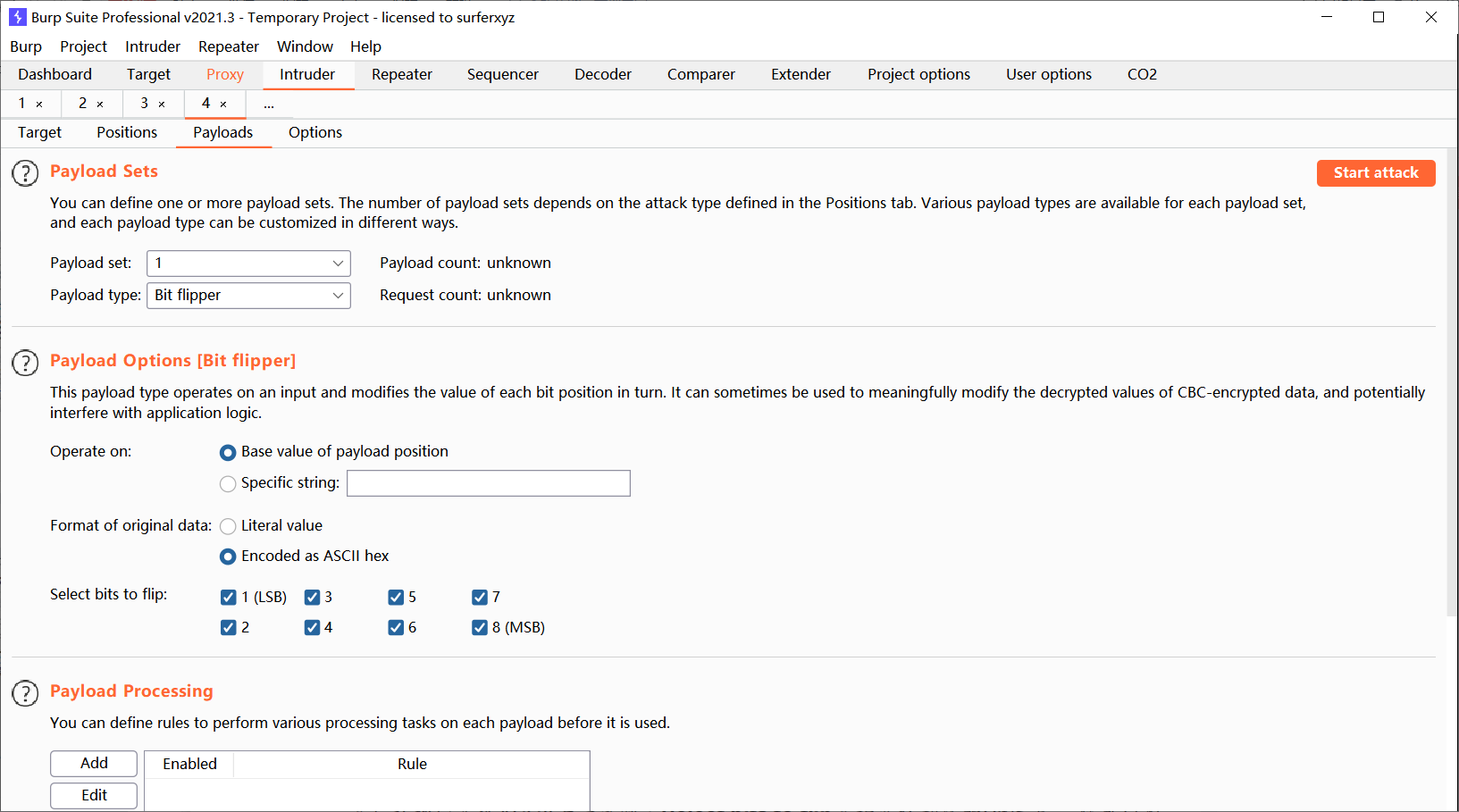Screen dimensions: 1459x812
Task: Open the Positions sub-tab
Action: (x=127, y=133)
